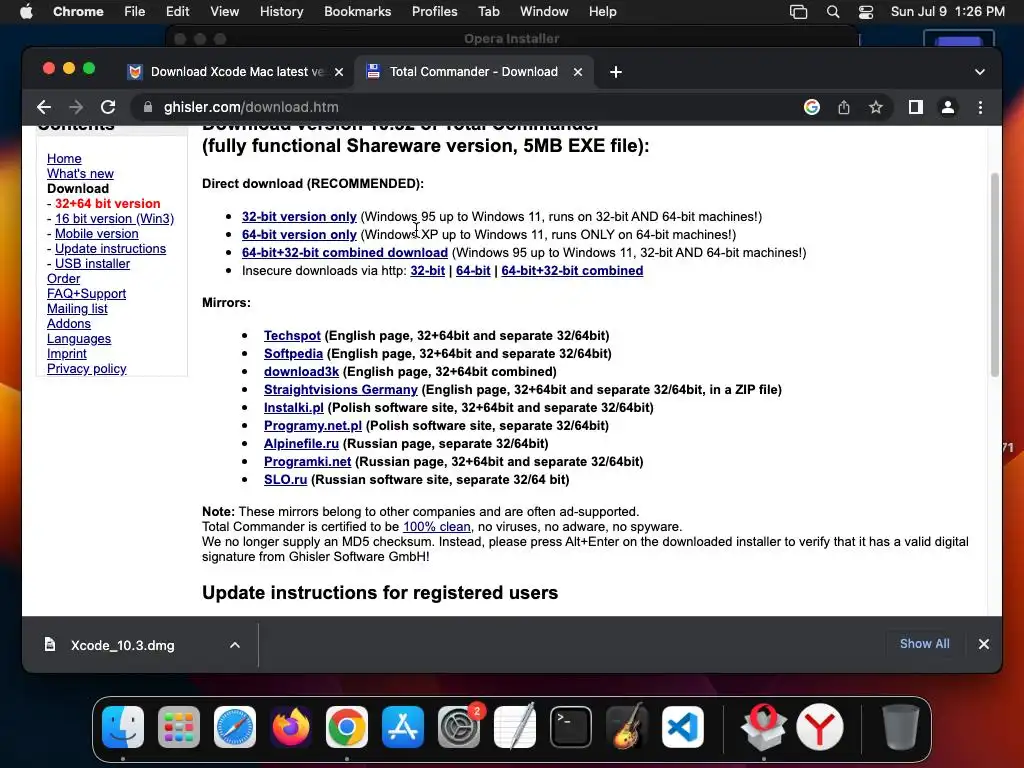The image size is (1024, 768).
Task: Open What's new sidebar link
Action: 80,174
